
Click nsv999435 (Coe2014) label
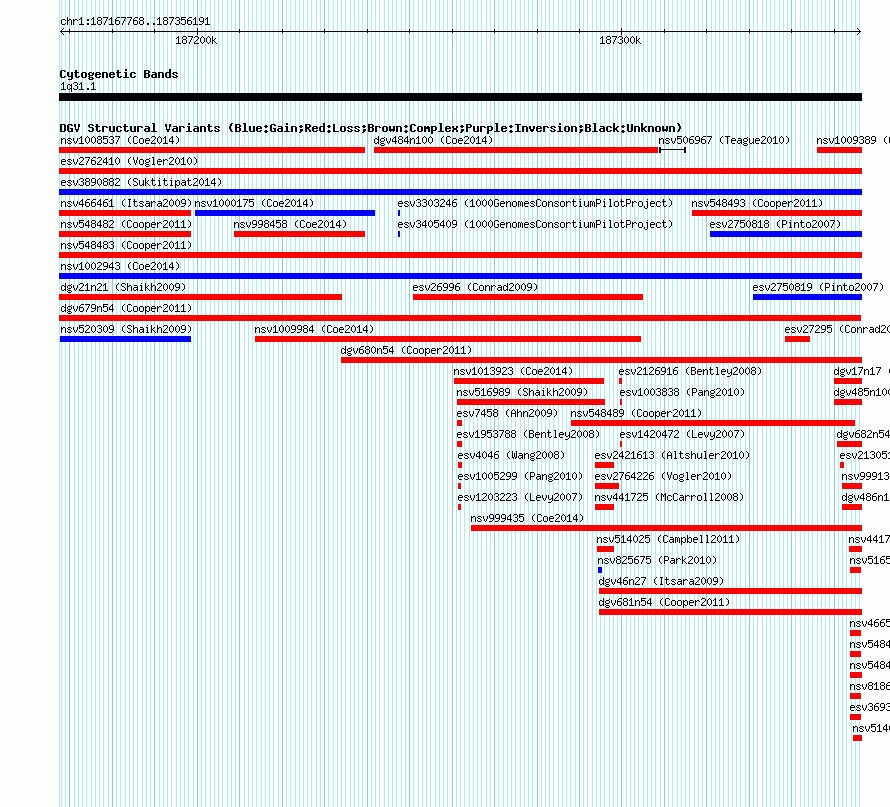527,518
